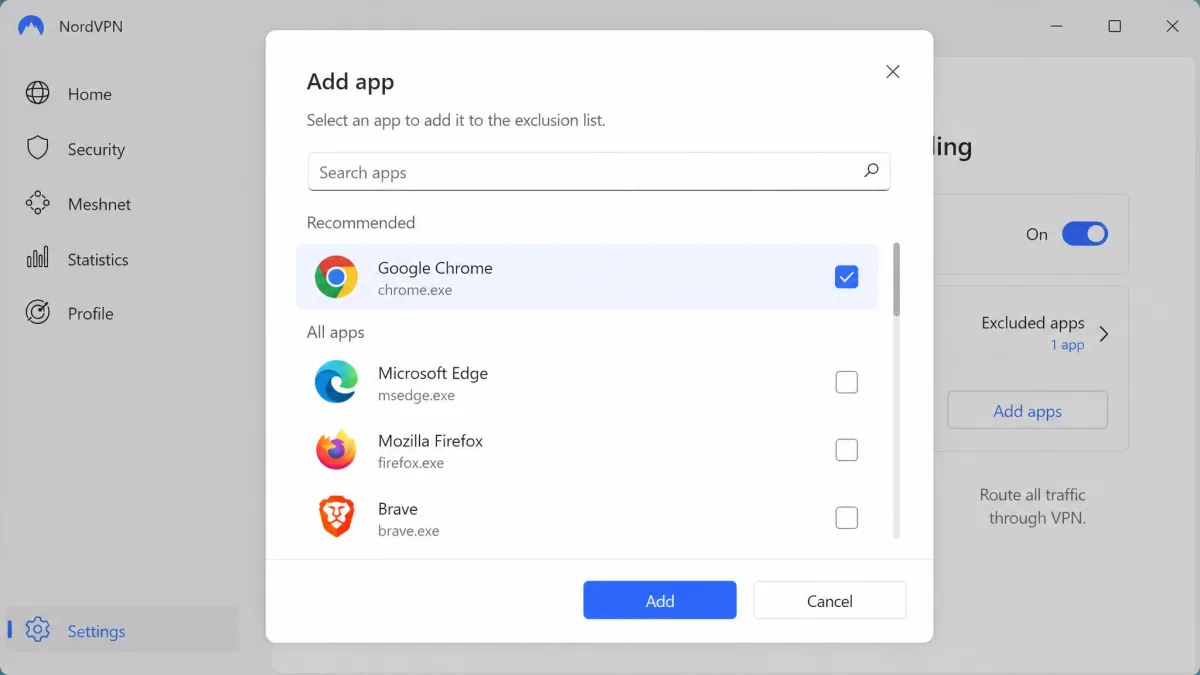Check the Microsoft Edge checkbox

[846, 382]
